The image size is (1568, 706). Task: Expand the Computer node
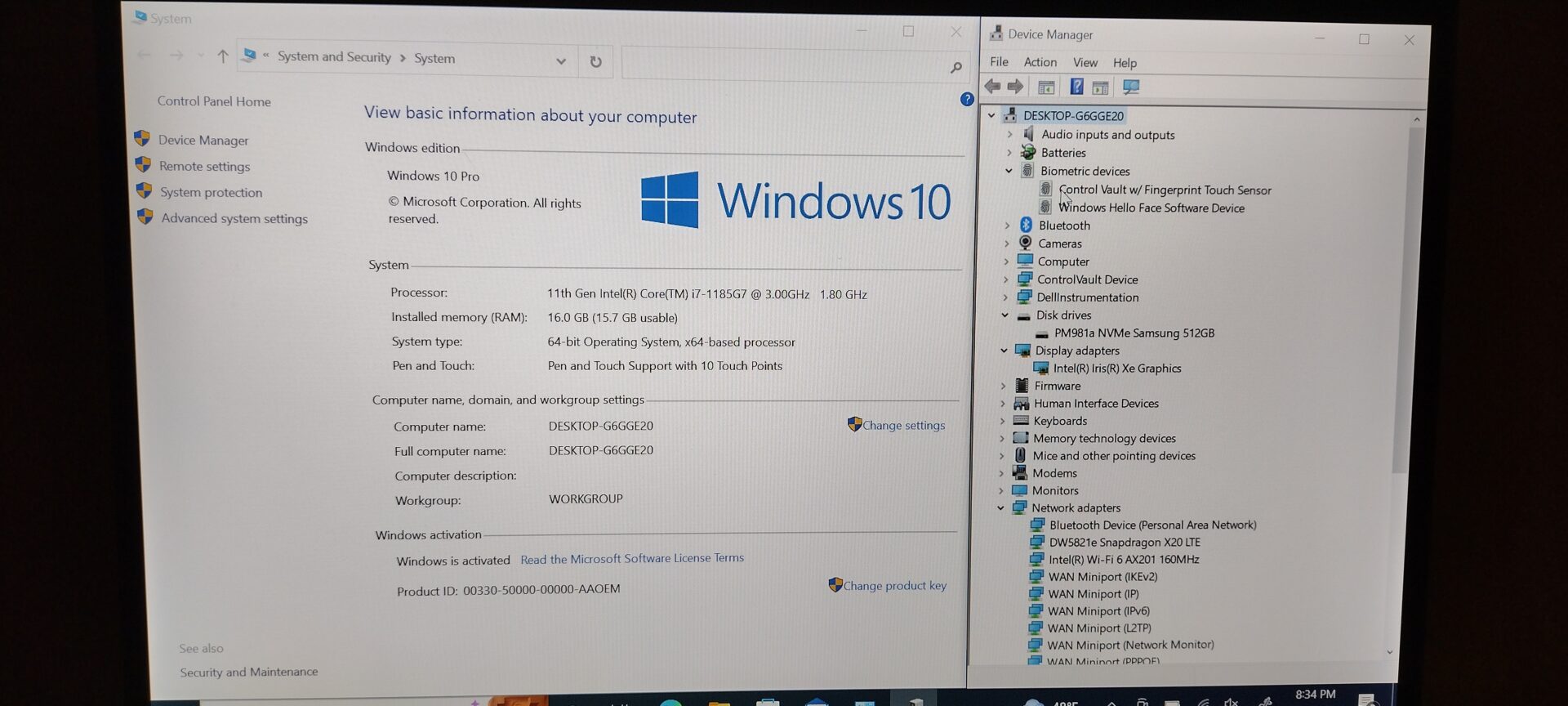click(1006, 261)
